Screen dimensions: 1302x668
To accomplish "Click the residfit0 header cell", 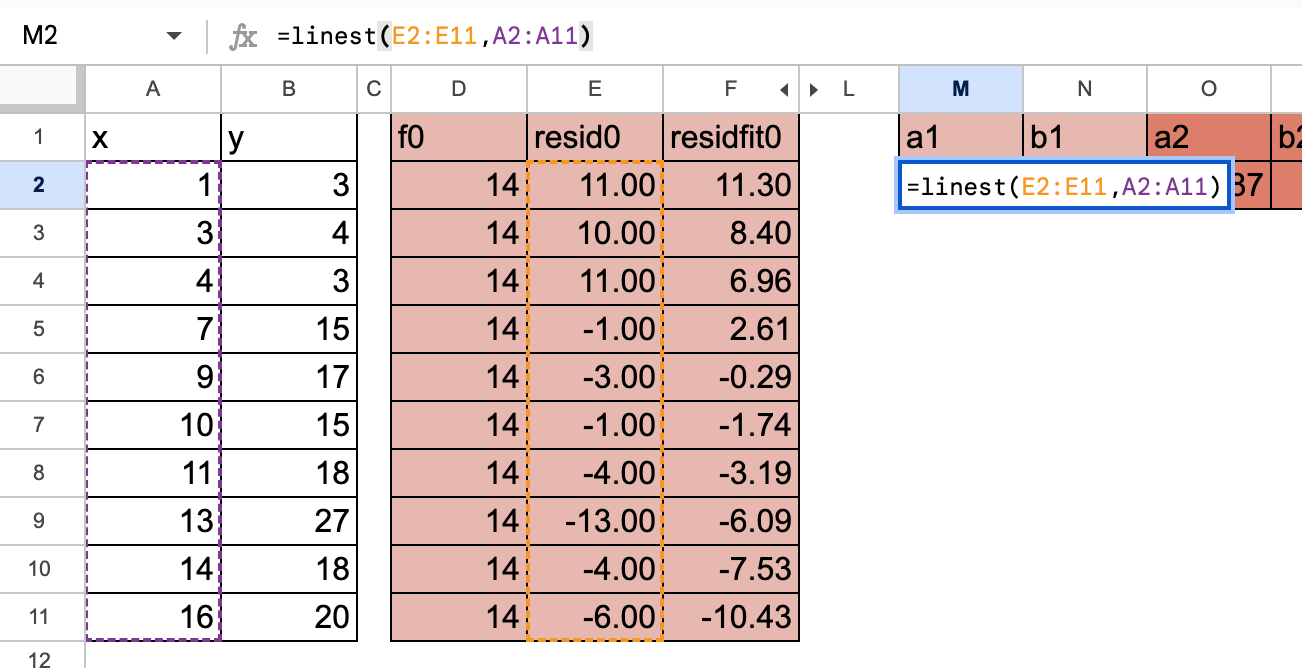I will pos(731,137).
